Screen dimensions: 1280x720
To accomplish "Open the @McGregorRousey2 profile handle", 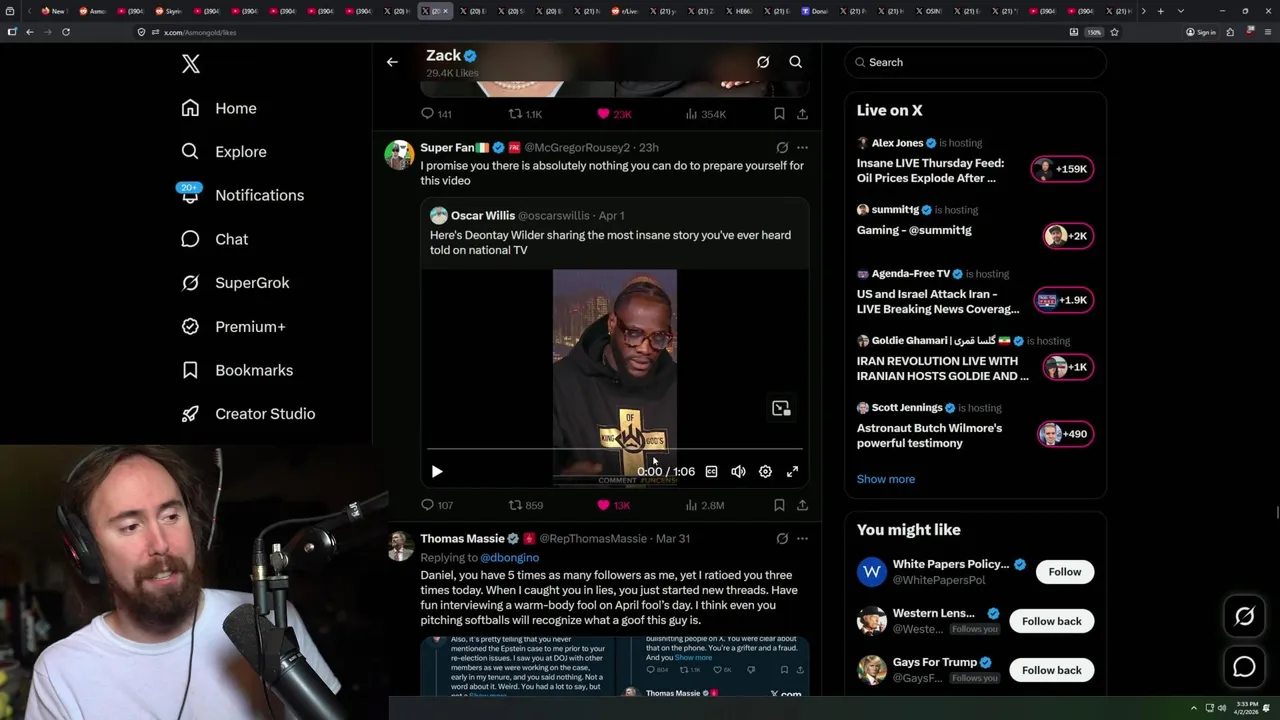I will pos(577,147).
